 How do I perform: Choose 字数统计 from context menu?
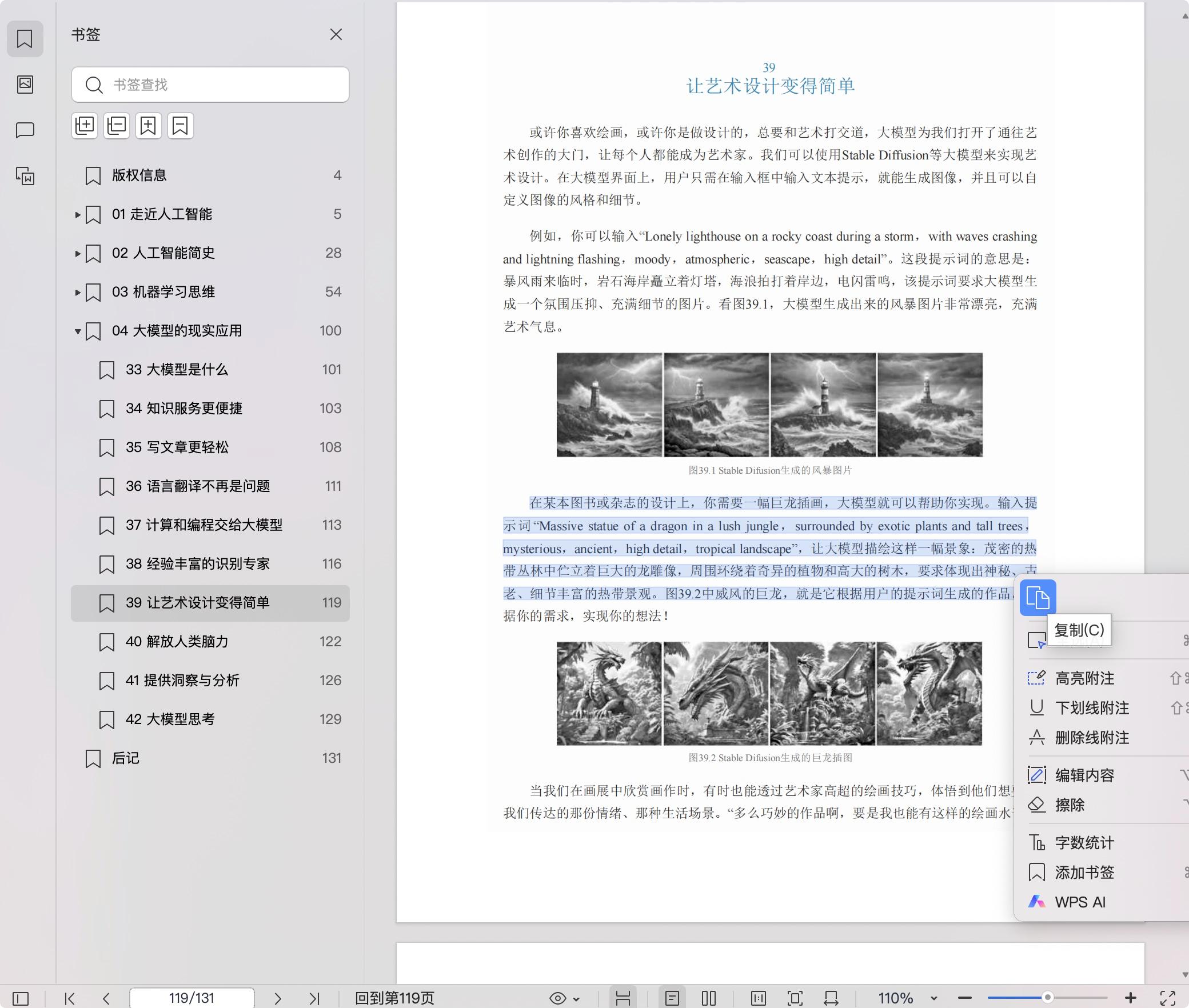coord(1084,843)
